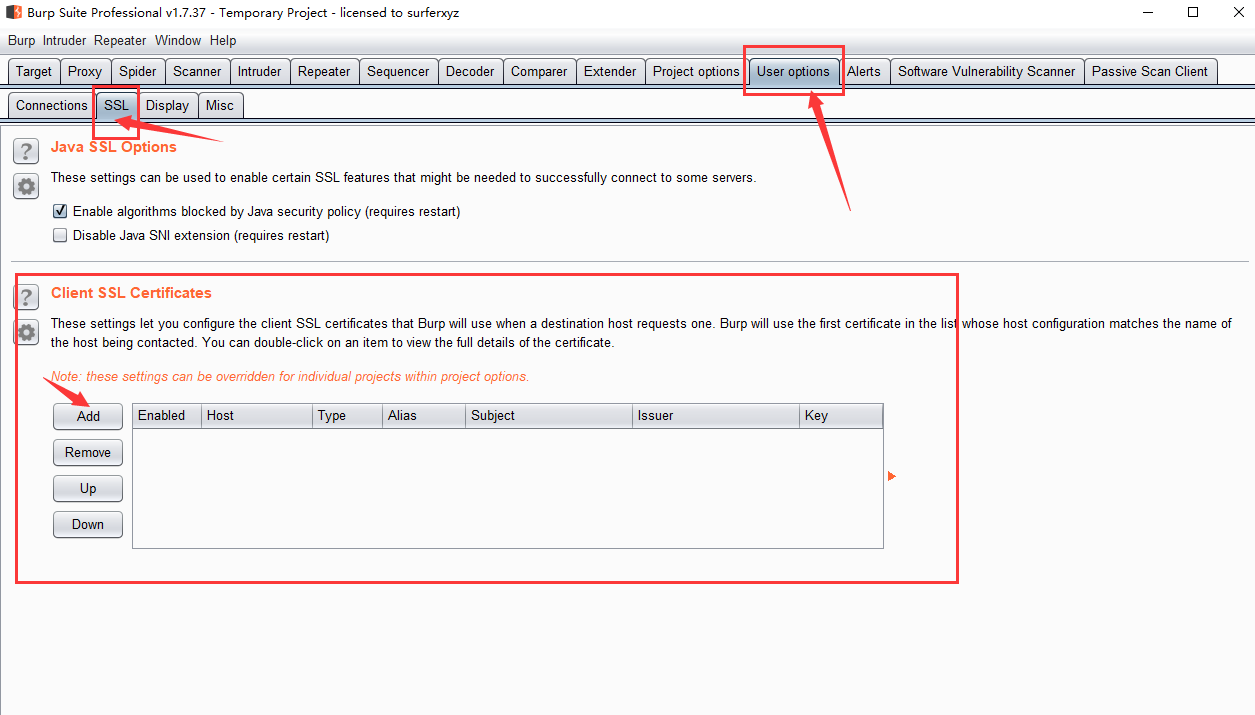Image resolution: width=1255 pixels, height=715 pixels.
Task: Switch to the Scanner tab
Action: [x=197, y=72]
